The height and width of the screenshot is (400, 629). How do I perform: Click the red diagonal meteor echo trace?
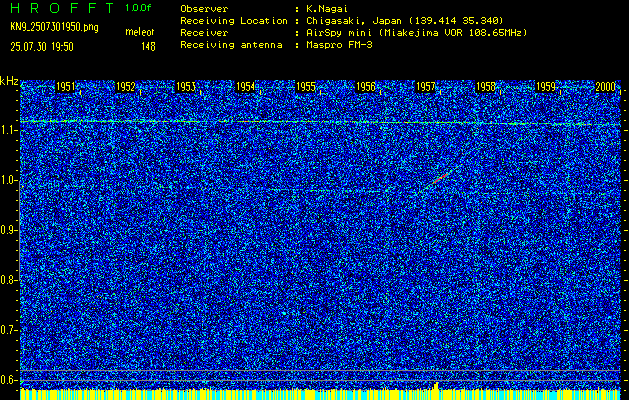tap(440, 179)
